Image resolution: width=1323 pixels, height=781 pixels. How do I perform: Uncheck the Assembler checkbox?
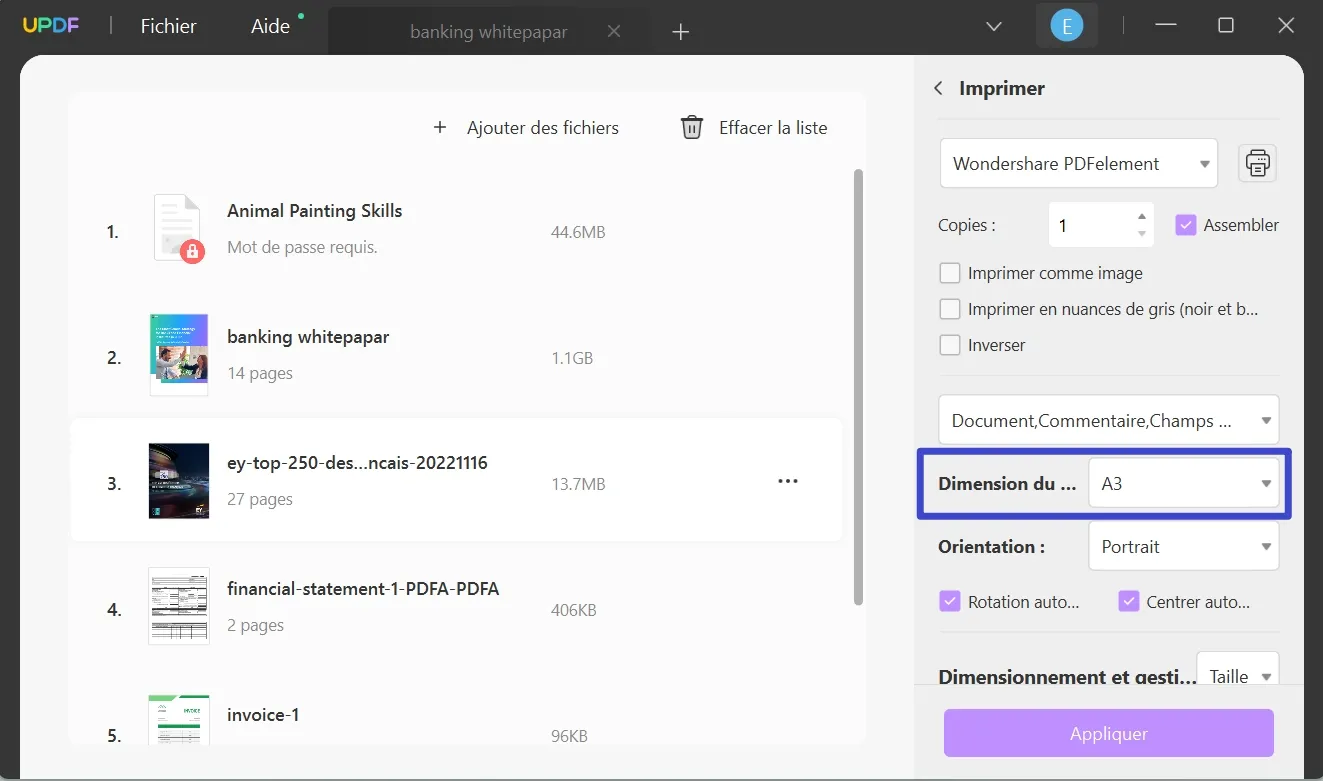[x=1186, y=225]
